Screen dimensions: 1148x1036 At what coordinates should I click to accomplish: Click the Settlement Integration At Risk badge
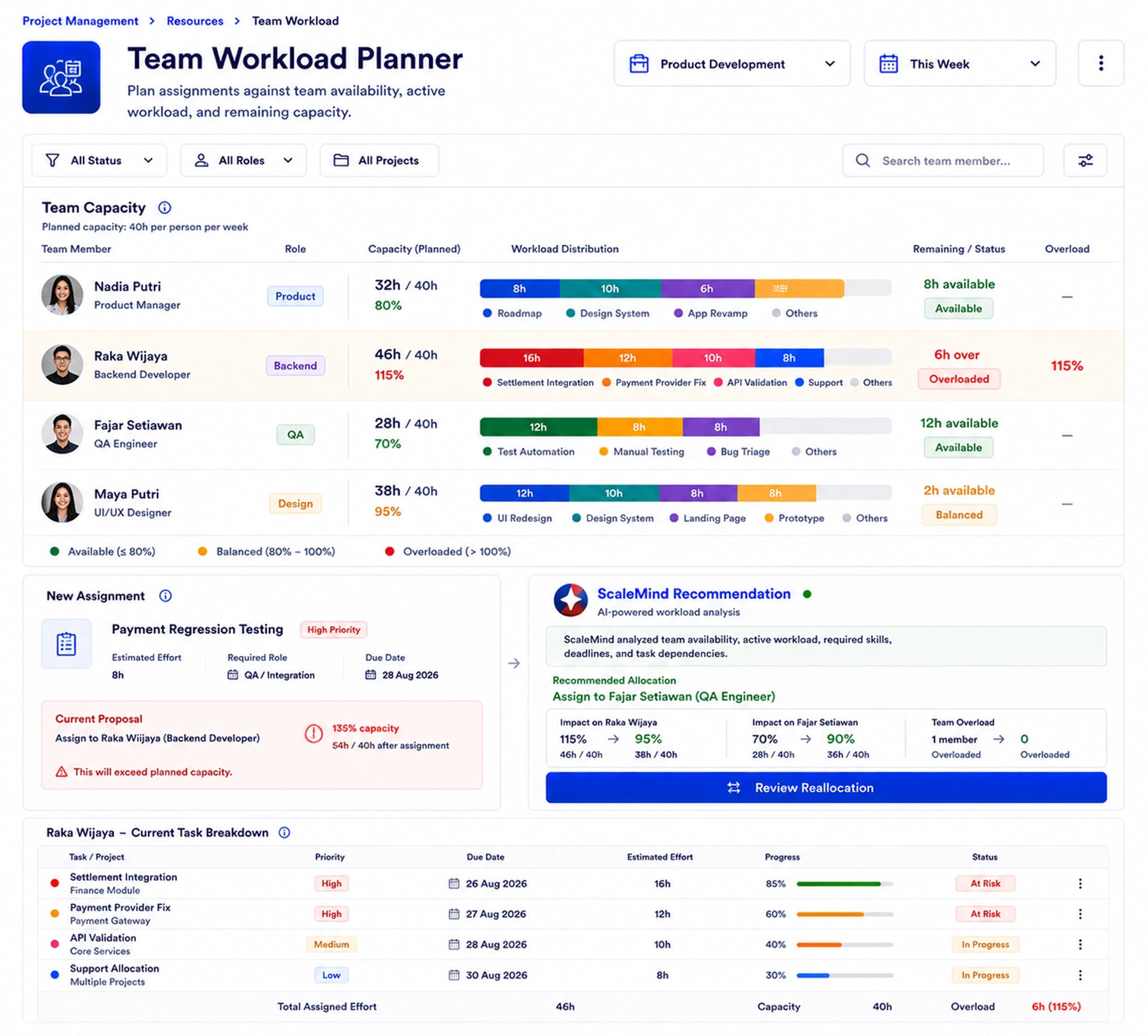(985, 884)
